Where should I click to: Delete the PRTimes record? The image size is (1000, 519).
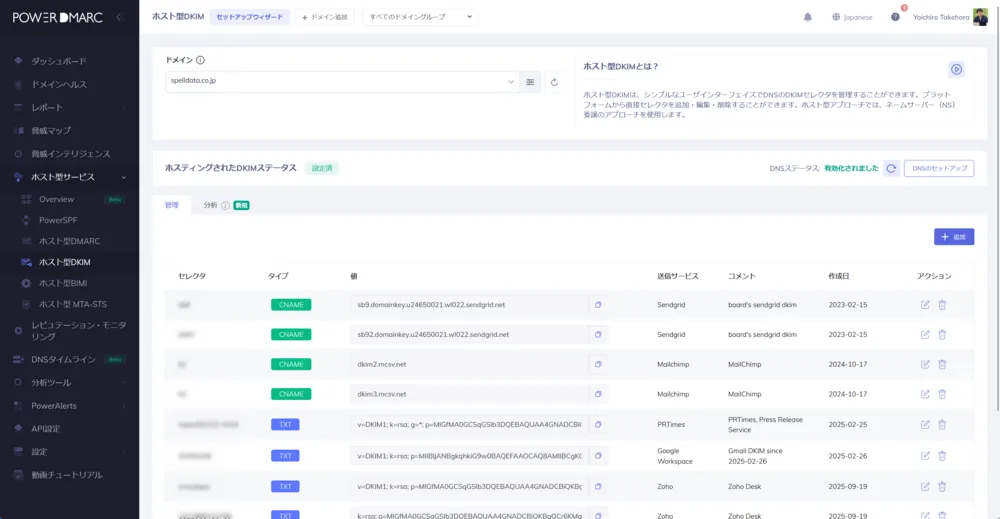(x=942, y=425)
